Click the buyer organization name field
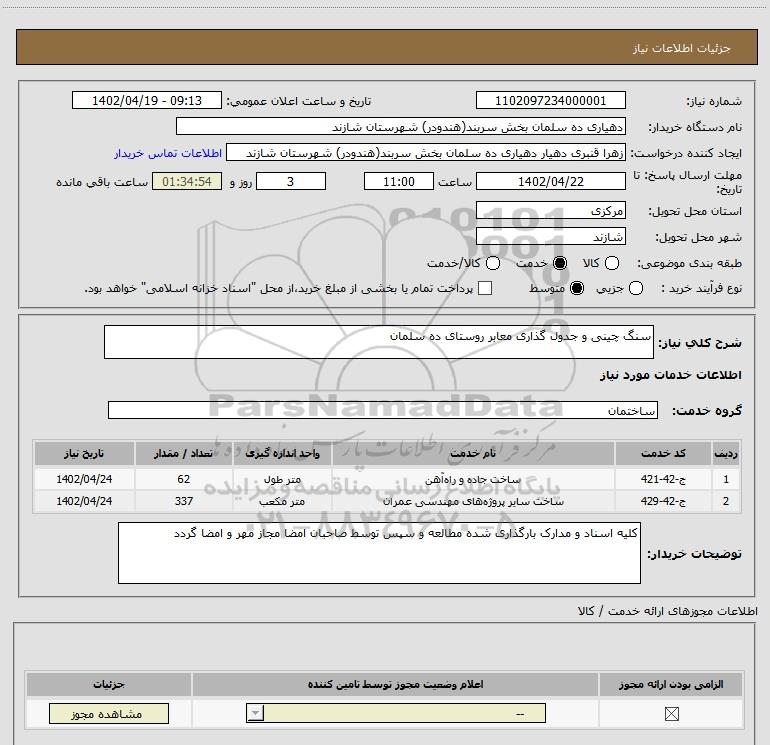 point(401,127)
